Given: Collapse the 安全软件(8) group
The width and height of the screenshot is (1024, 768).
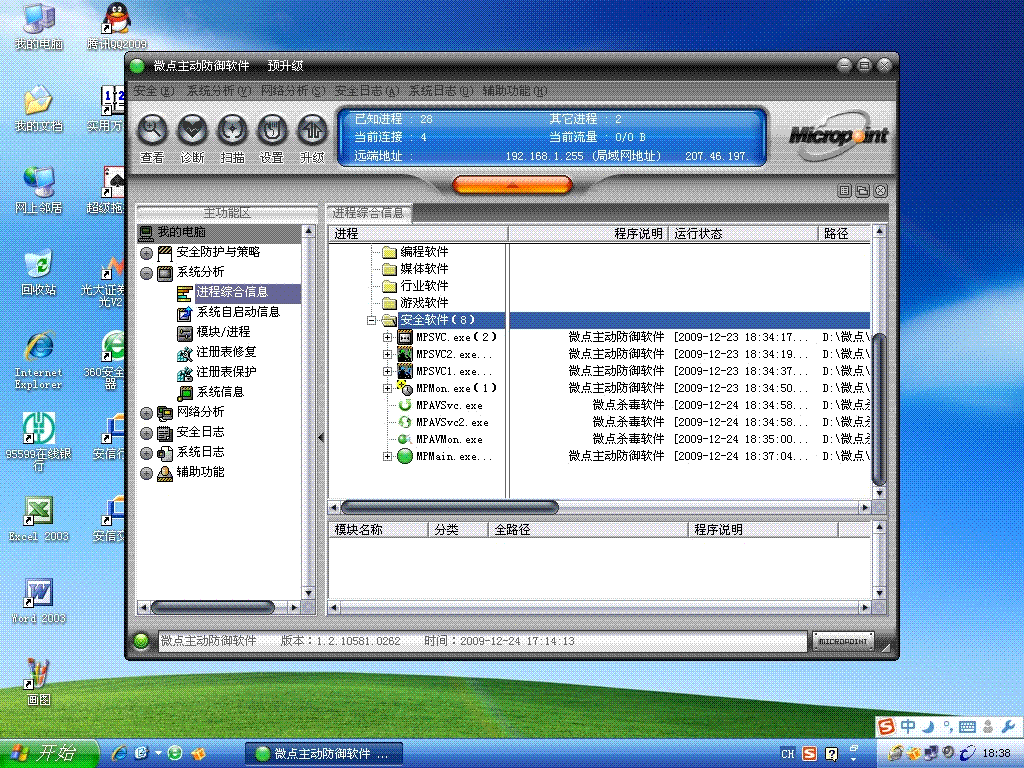Looking at the screenshot, I should point(371,320).
